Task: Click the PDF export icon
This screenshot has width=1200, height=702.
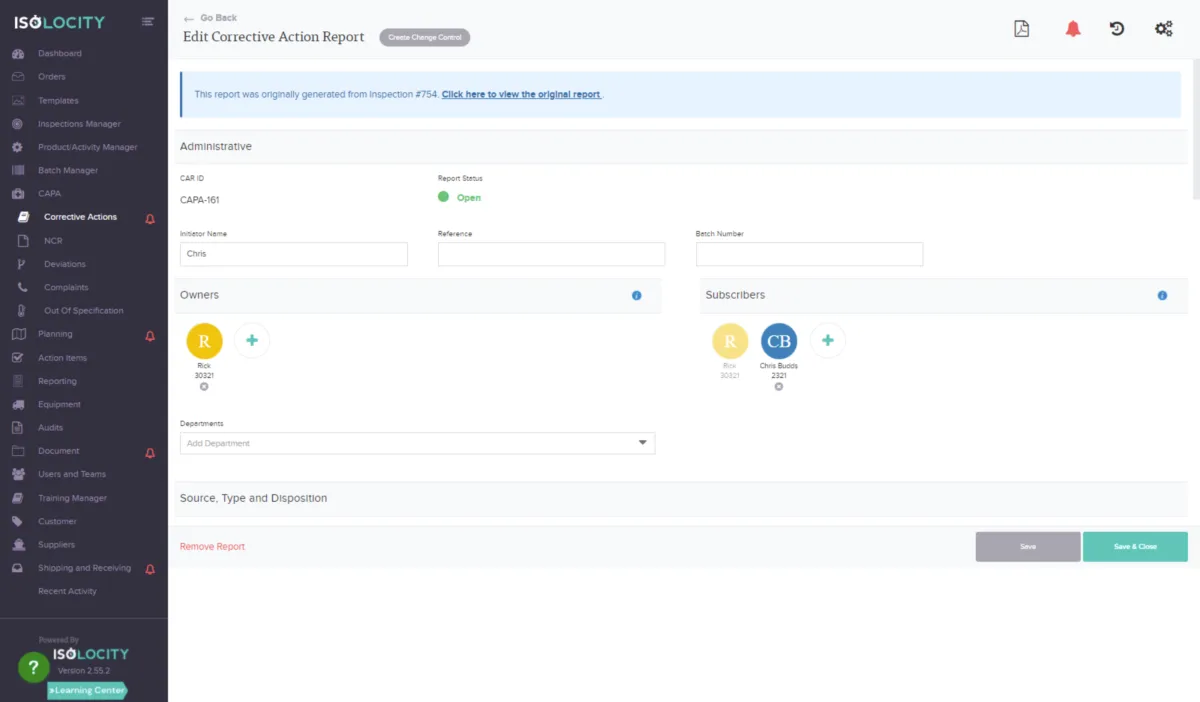Action: tap(1021, 29)
